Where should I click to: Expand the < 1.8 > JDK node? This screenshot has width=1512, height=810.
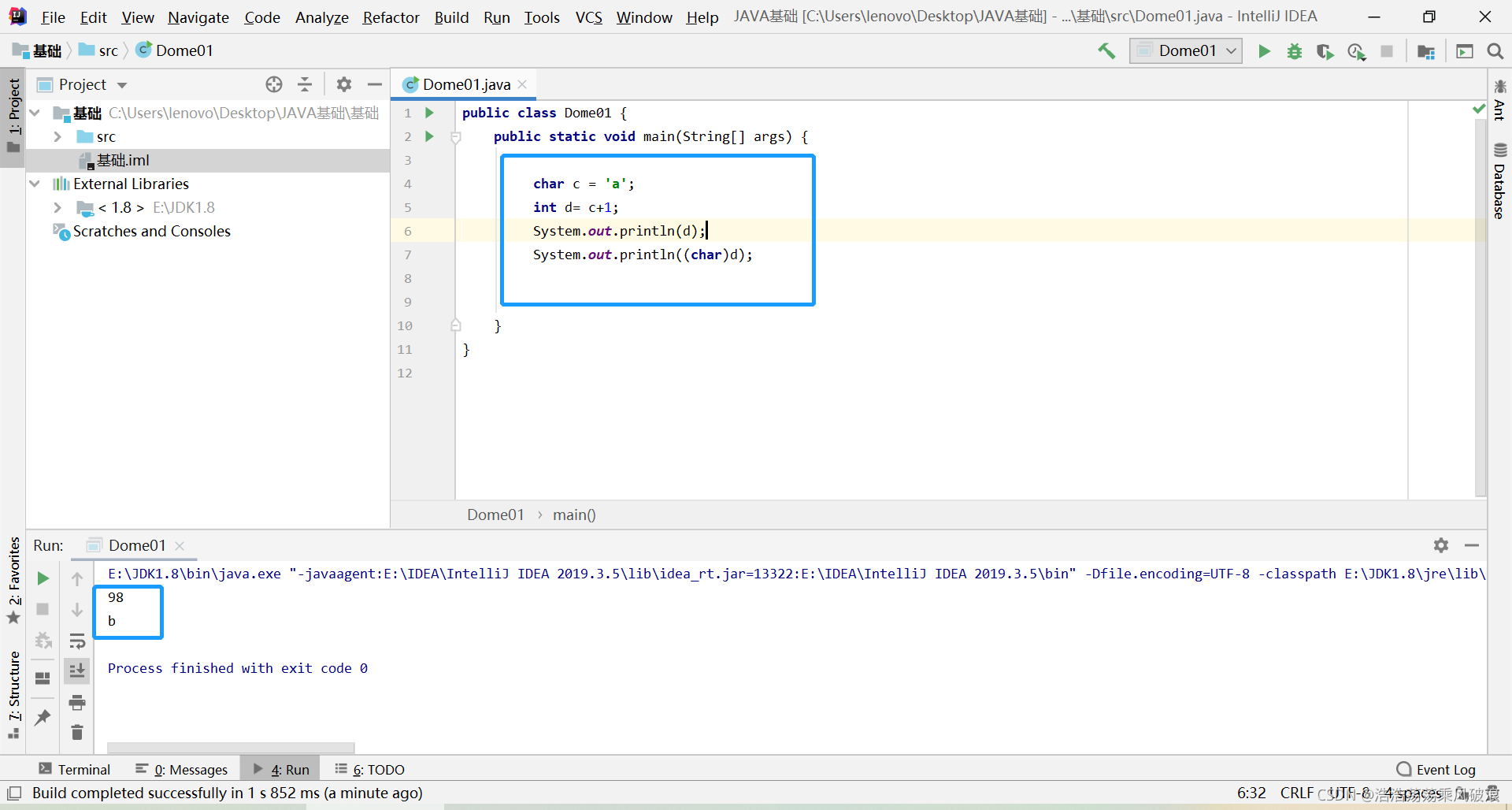pos(57,208)
